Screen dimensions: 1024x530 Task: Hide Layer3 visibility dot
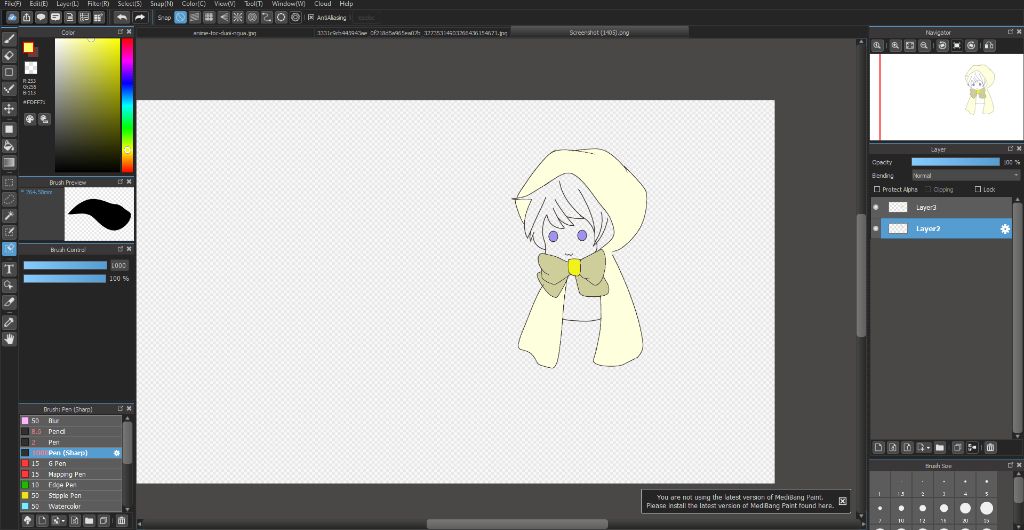pyautogui.click(x=876, y=207)
